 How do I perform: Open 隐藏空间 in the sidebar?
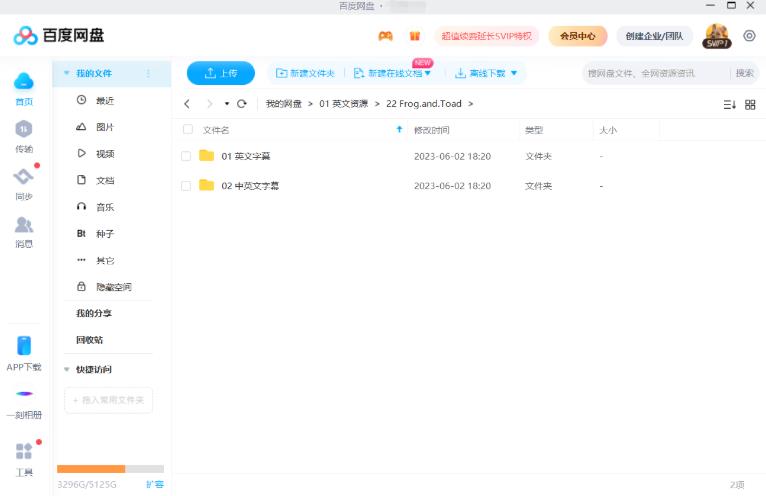click(x=113, y=287)
